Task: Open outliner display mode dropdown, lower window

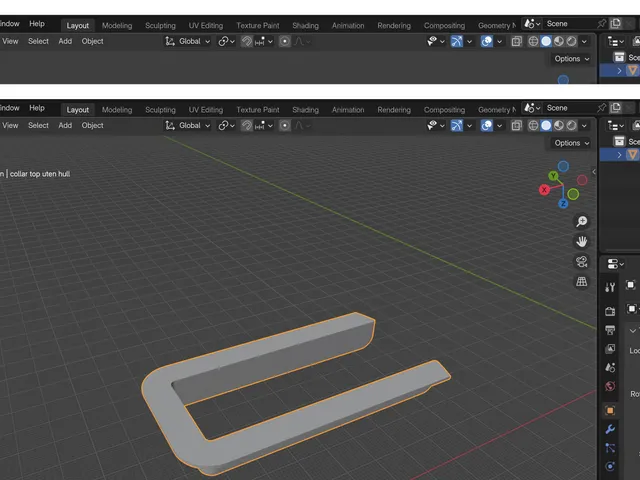Action: pos(616,126)
